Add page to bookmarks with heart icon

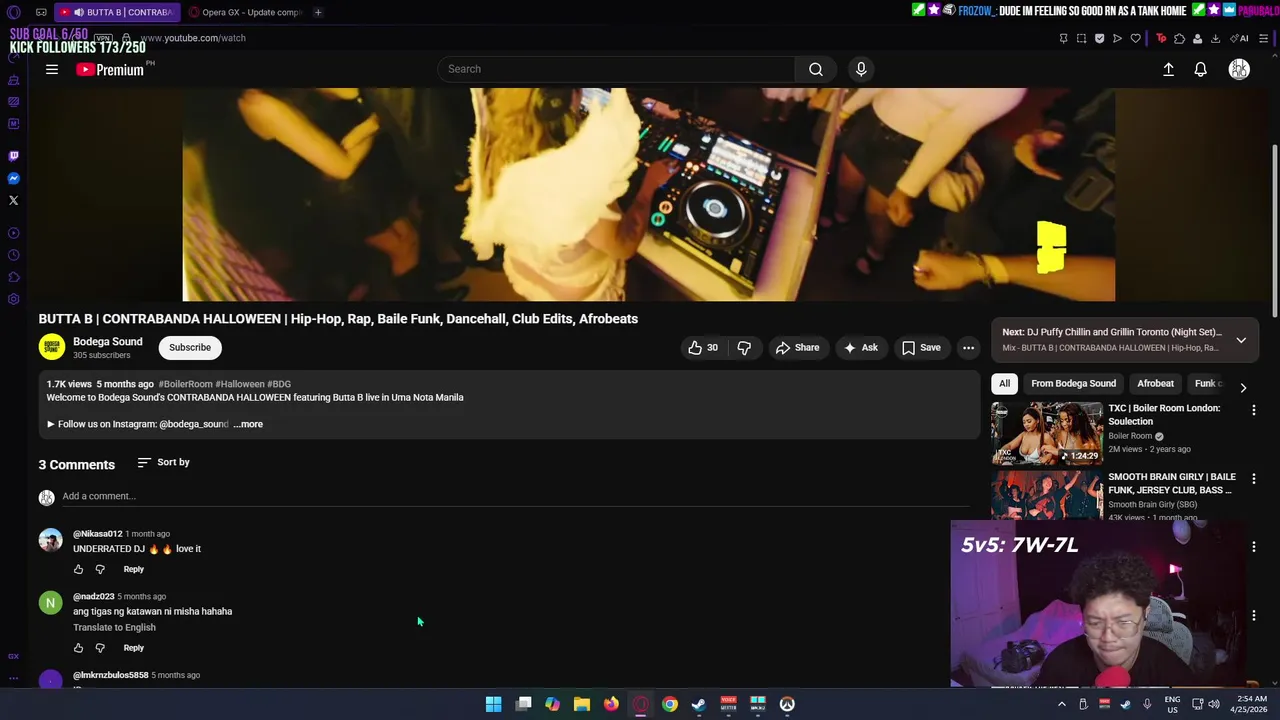pos(1135,38)
